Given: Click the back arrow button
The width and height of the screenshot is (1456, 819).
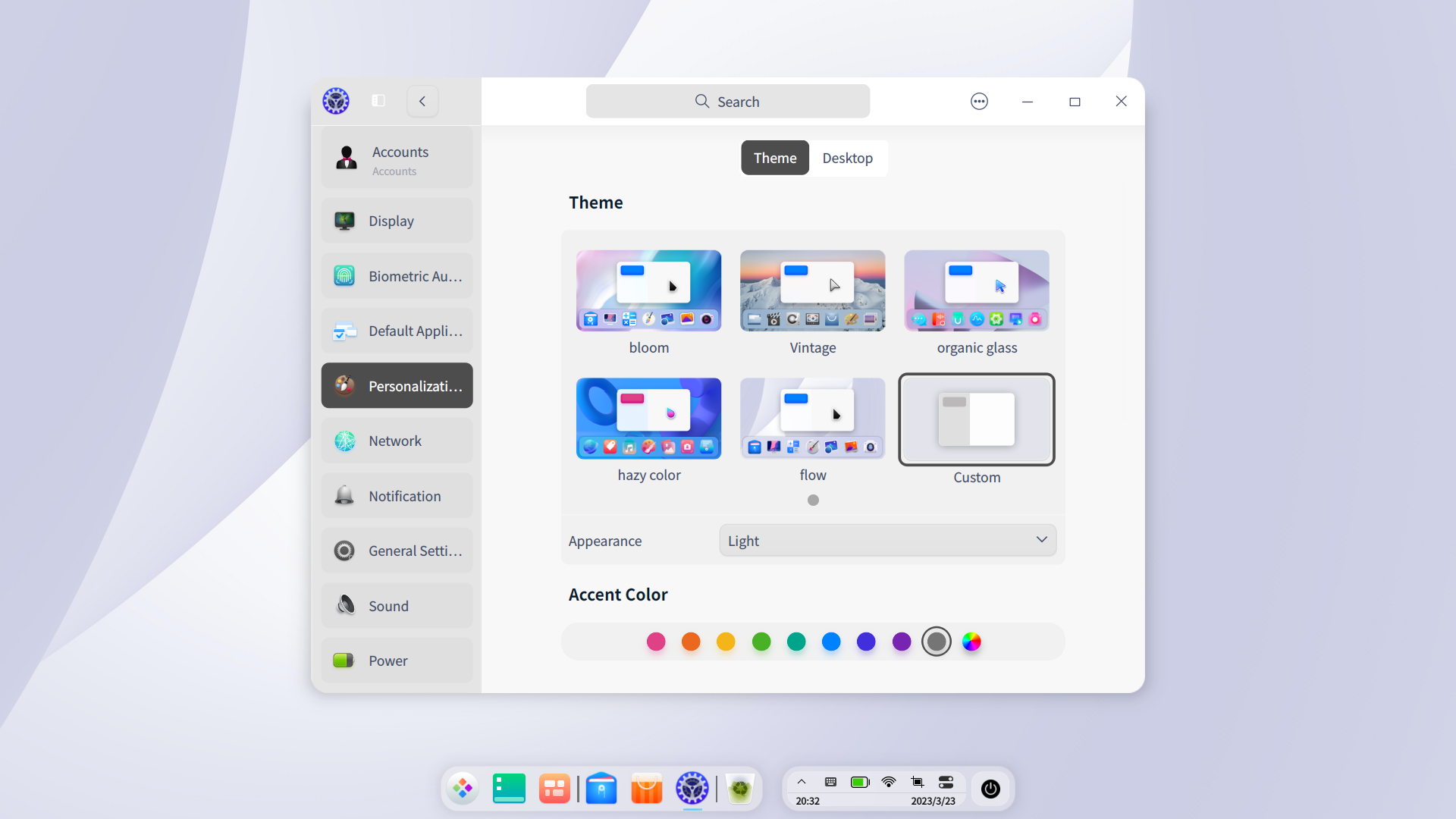Looking at the screenshot, I should 422,101.
